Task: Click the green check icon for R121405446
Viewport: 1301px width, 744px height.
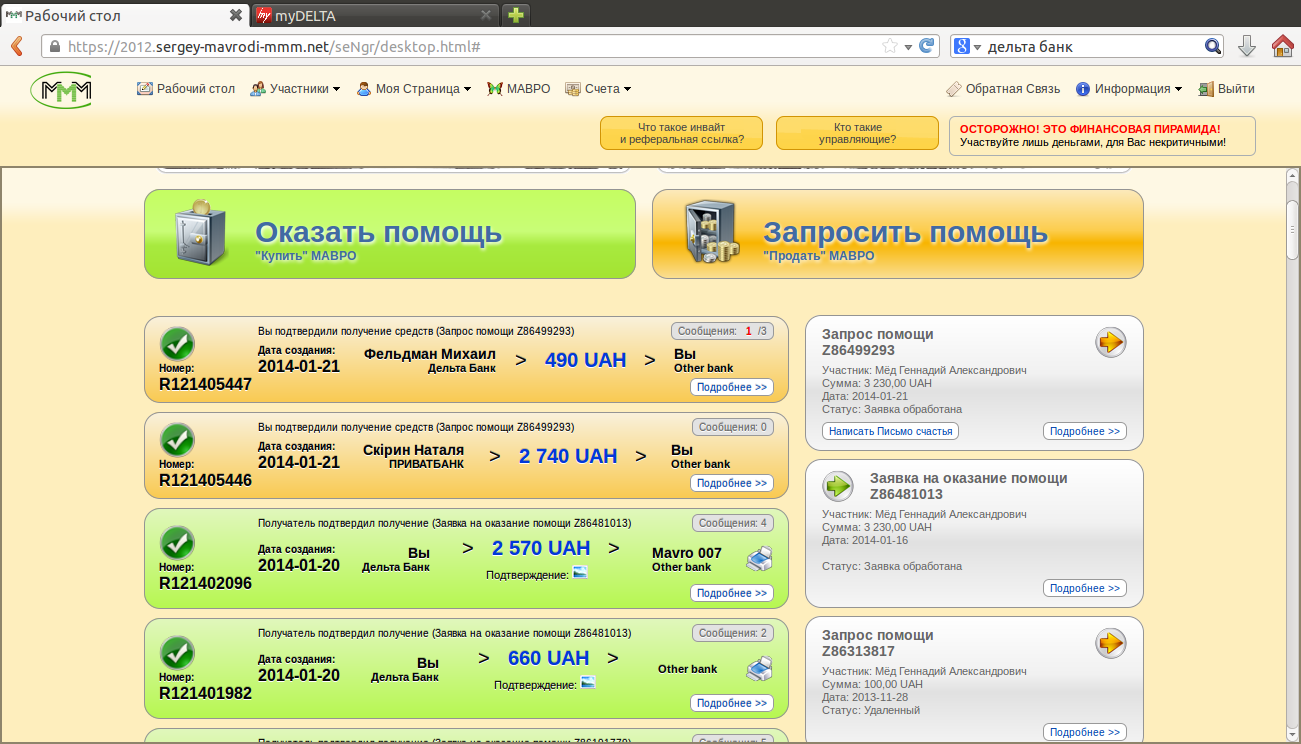Action: tap(177, 440)
